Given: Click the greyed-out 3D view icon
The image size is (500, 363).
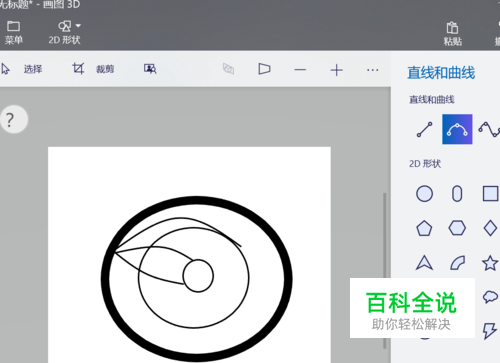Looking at the screenshot, I should click(228, 69).
